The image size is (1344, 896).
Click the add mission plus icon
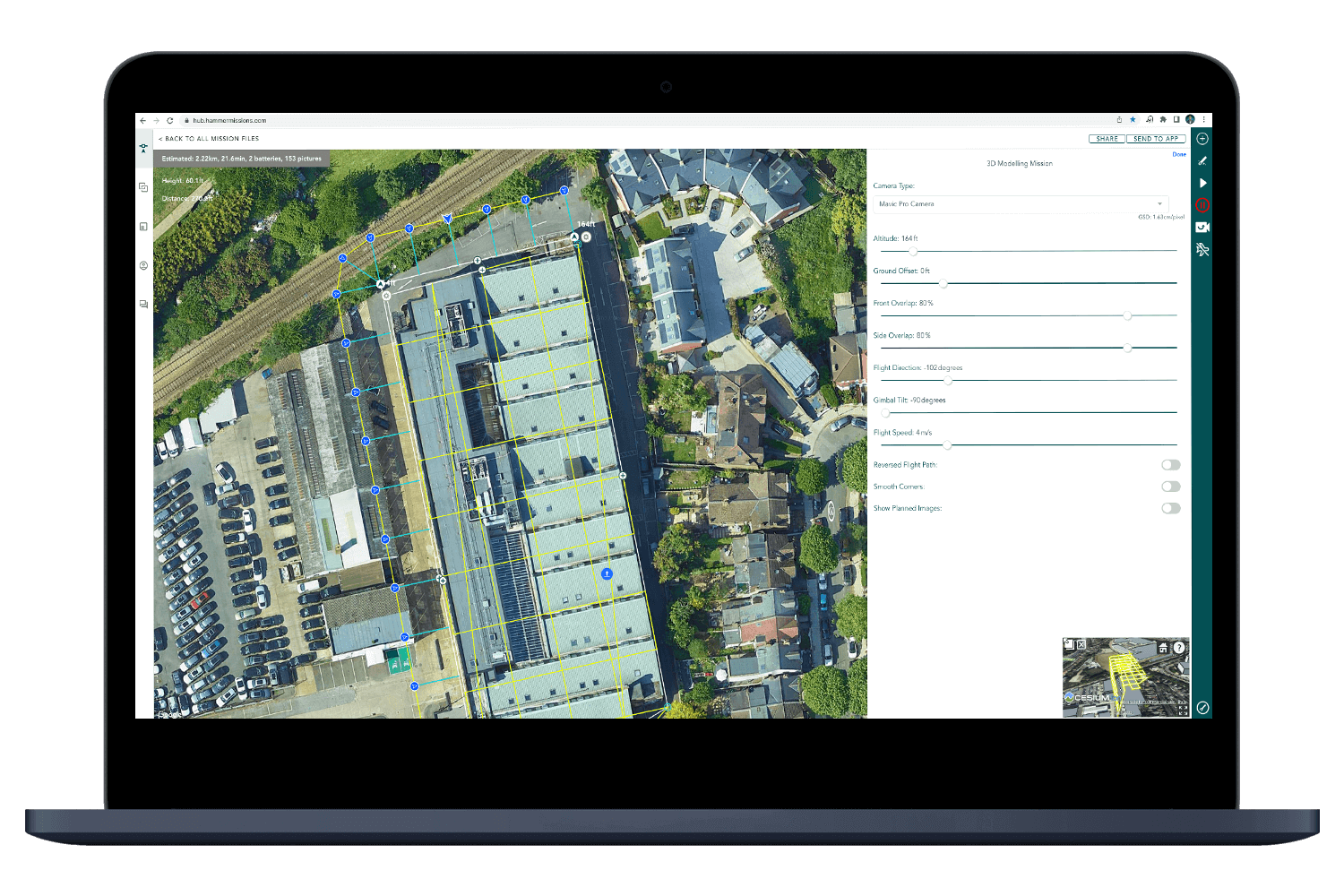[x=1203, y=138]
